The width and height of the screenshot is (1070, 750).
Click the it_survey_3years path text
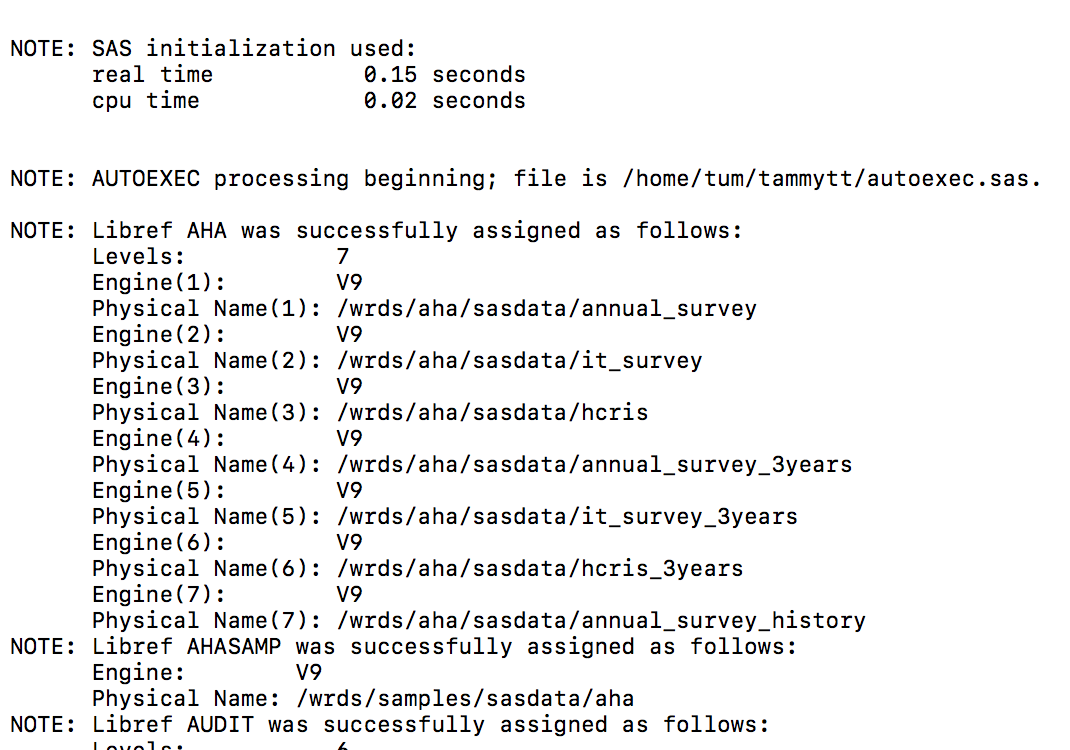[x=567, y=517]
